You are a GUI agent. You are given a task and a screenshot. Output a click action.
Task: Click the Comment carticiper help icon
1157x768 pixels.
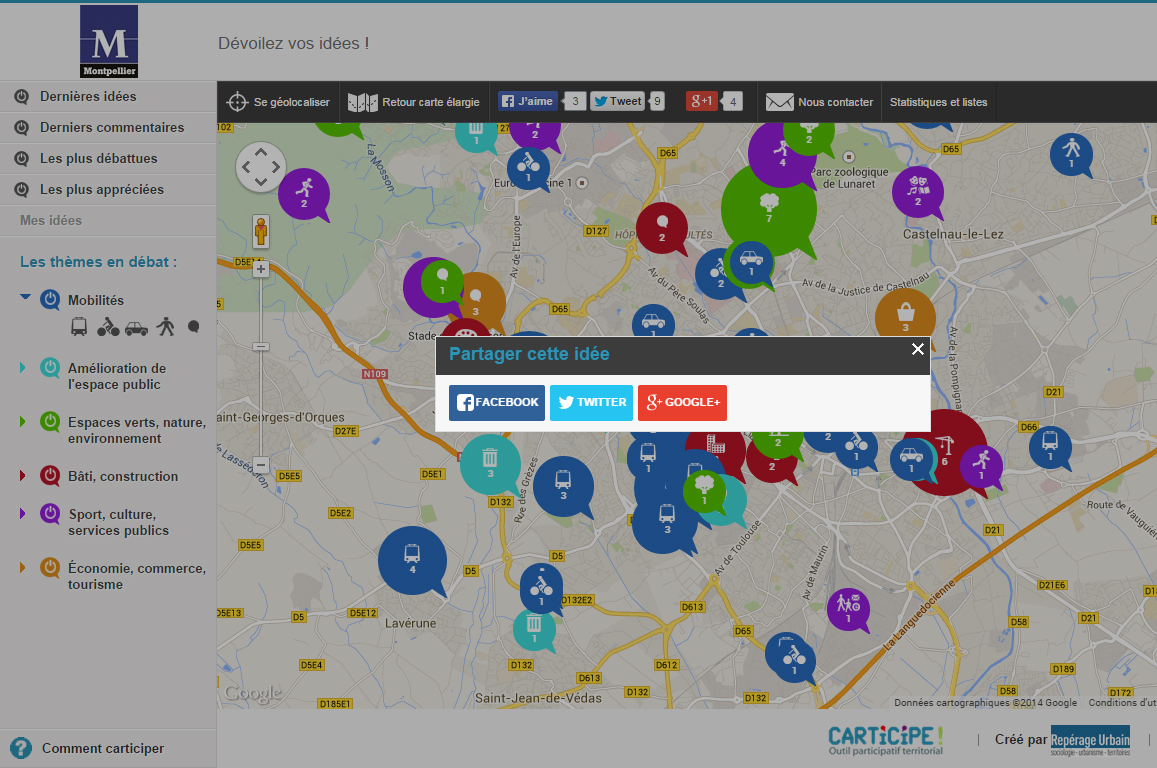[20, 748]
